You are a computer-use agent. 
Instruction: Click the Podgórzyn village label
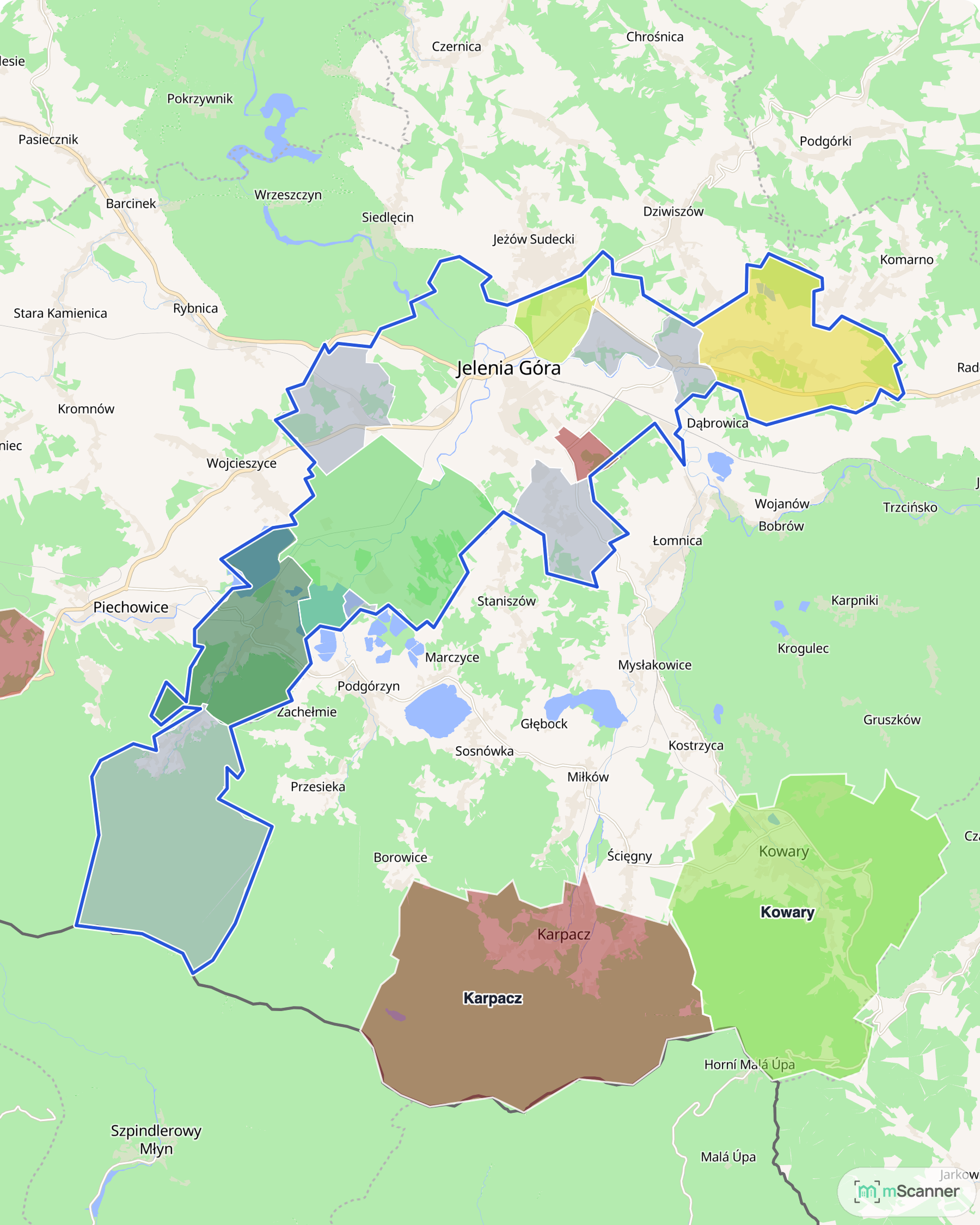click(x=369, y=687)
